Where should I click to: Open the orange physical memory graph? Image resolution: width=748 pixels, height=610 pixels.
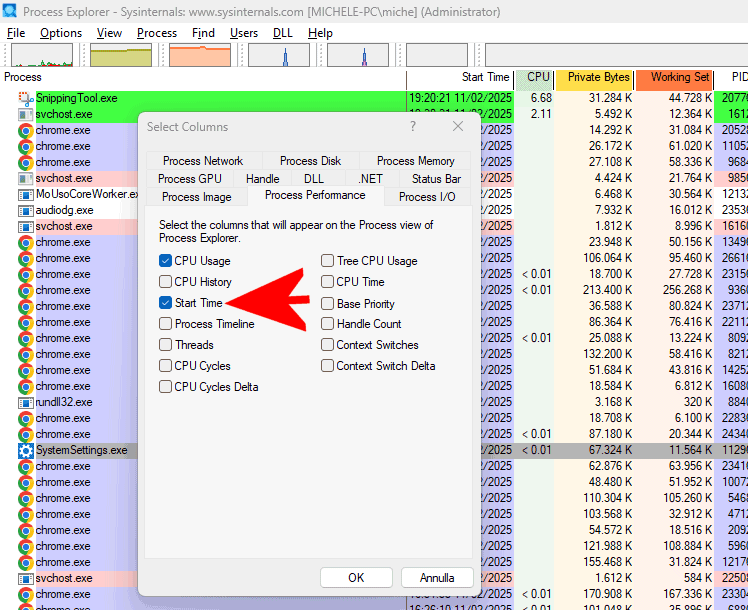pos(200,55)
